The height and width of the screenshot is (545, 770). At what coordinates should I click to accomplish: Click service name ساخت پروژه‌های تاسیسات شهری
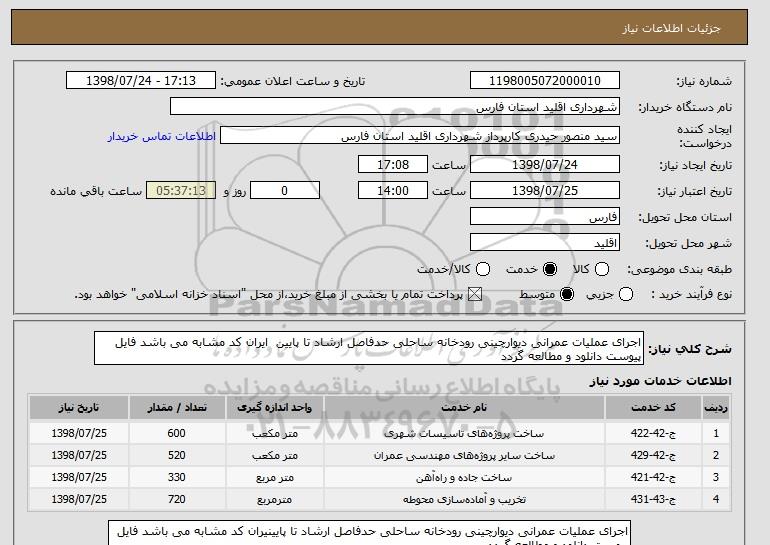[464, 434]
